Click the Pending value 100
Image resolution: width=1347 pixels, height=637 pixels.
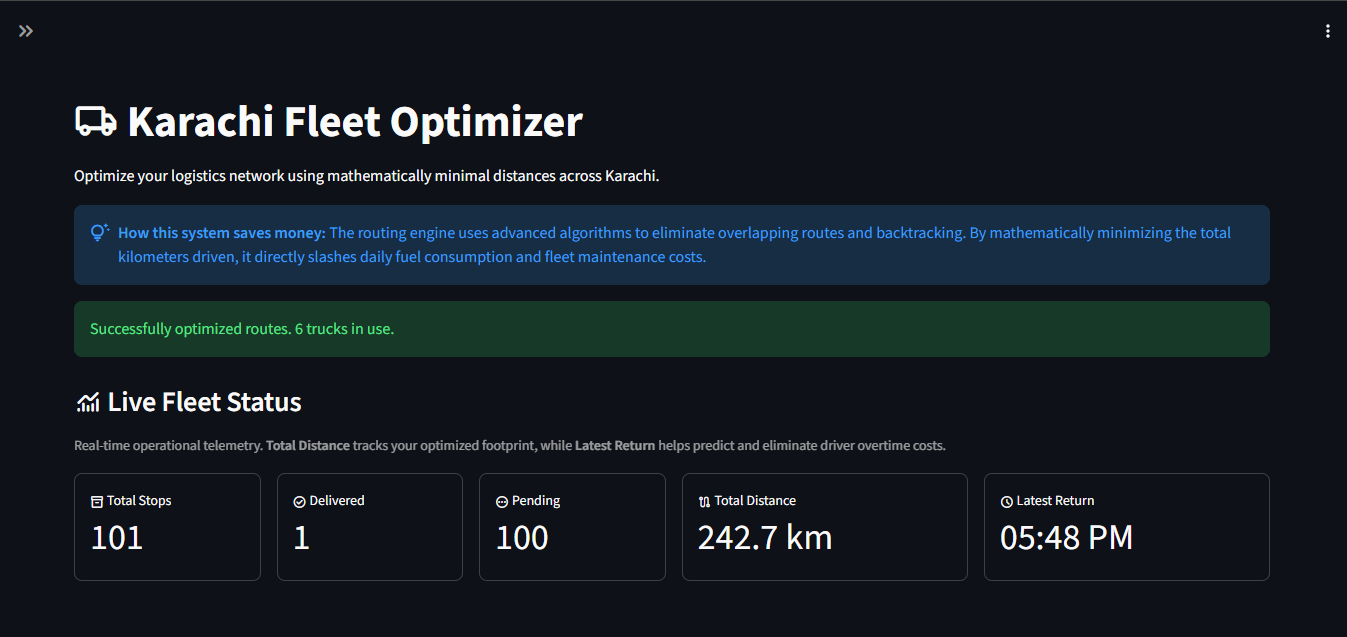tap(522, 538)
